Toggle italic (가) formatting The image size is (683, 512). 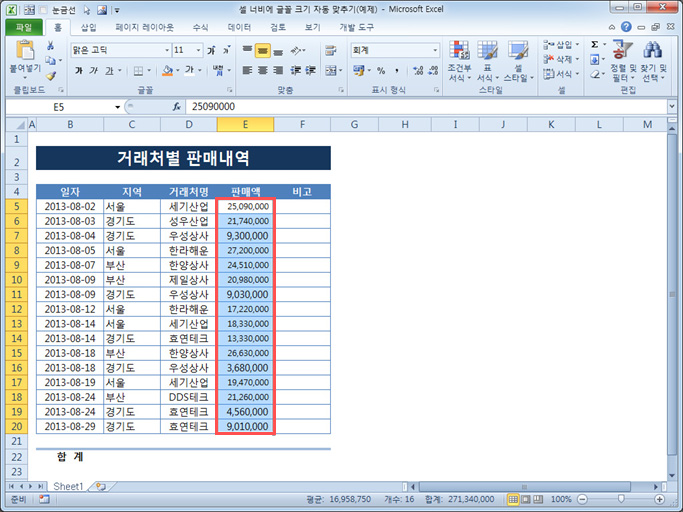click(x=94, y=70)
